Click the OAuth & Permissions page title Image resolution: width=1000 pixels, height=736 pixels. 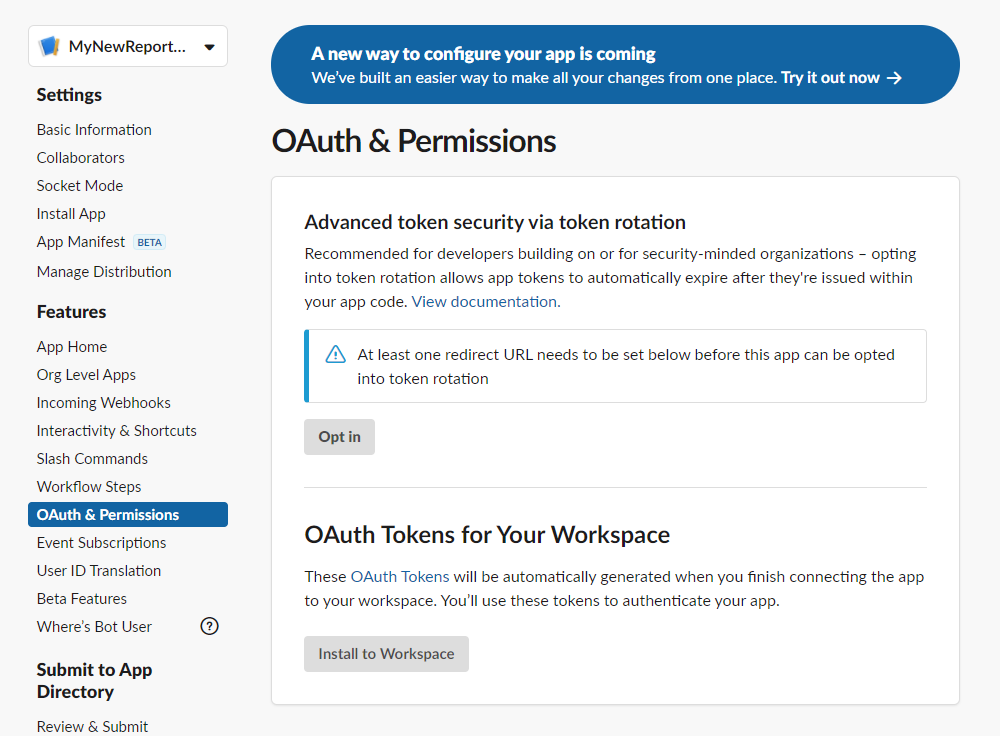[414, 141]
